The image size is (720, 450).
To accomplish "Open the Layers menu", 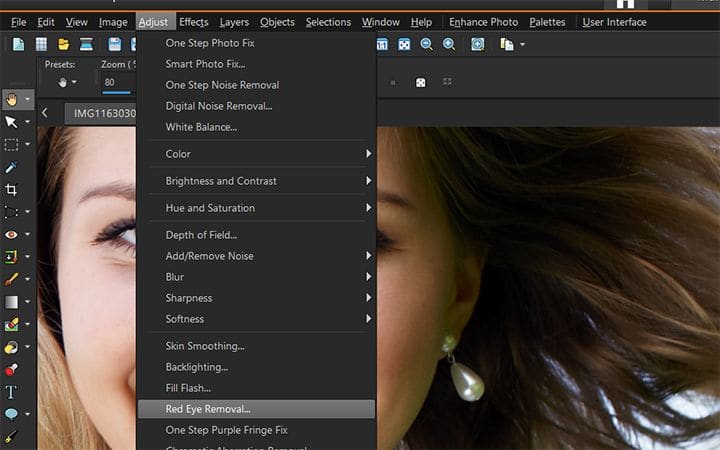I will point(234,22).
